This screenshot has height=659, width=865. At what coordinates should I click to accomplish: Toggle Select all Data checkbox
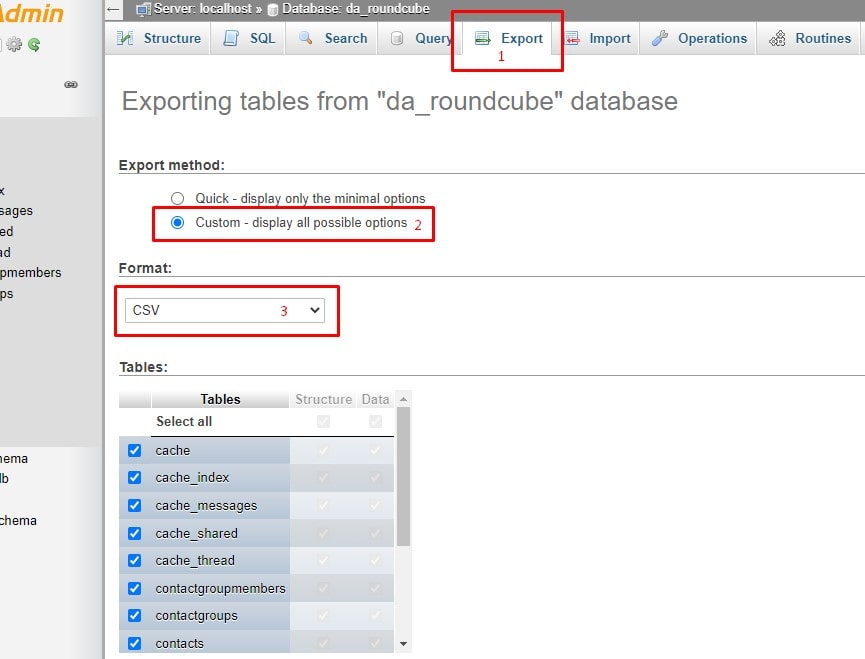point(375,422)
